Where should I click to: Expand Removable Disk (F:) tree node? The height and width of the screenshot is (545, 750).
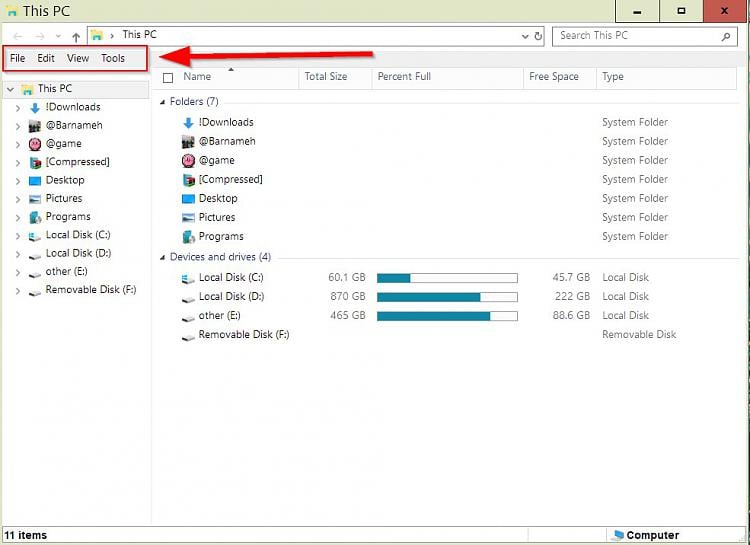click(18, 290)
